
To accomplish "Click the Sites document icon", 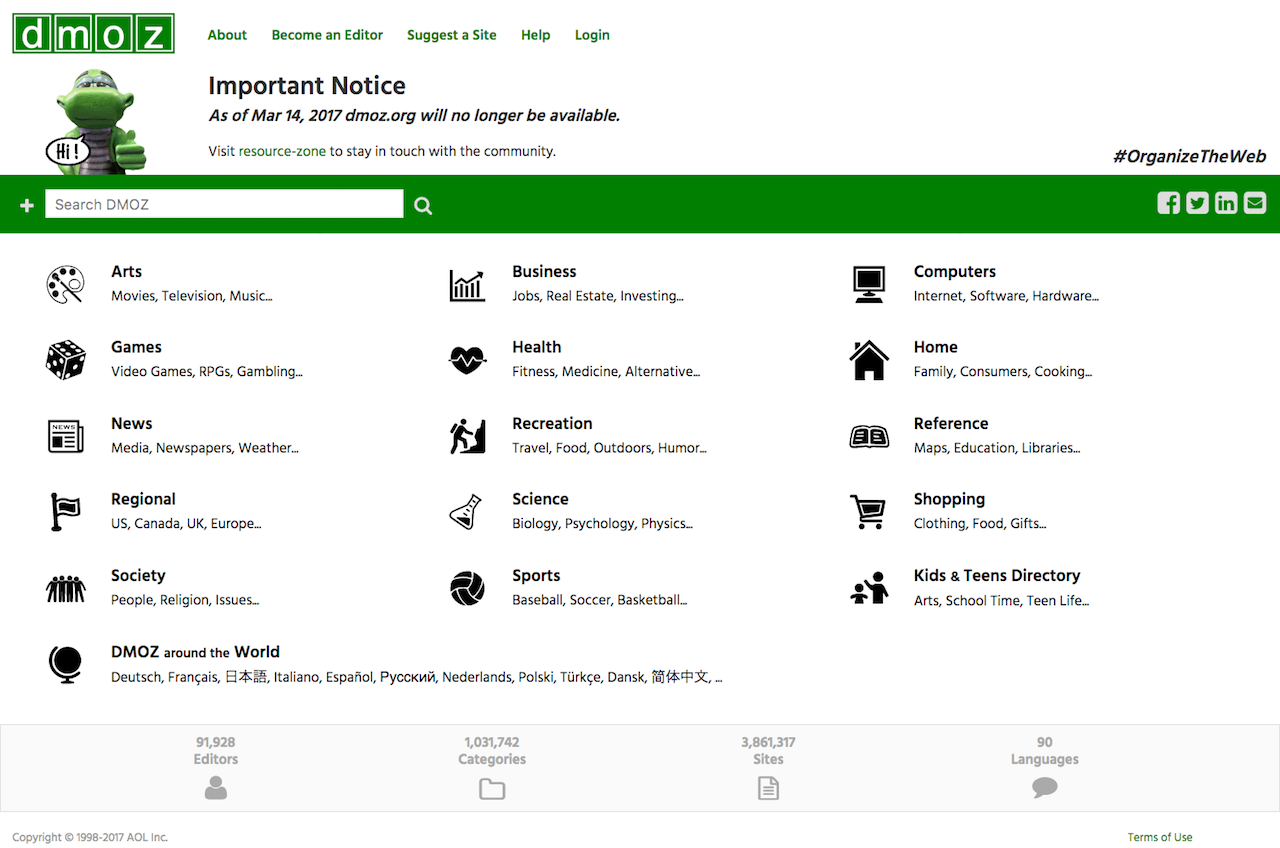I will (768, 788).
